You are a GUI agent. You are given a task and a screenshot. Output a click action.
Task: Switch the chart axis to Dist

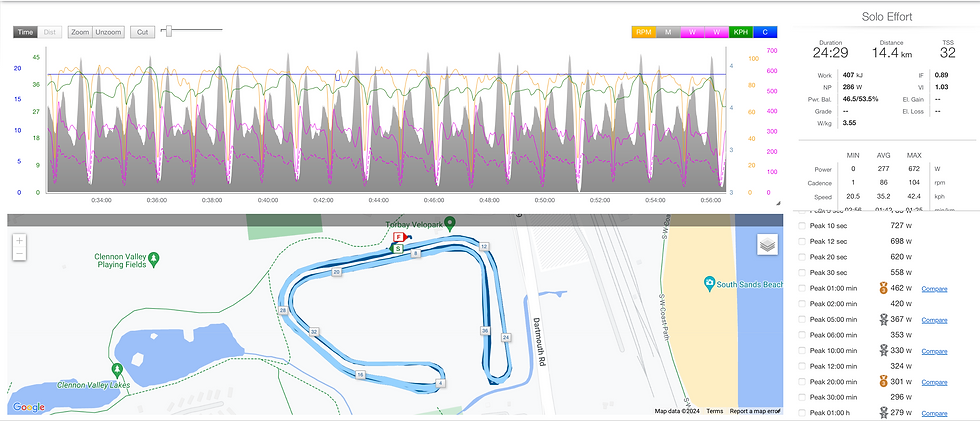(49, 32)
